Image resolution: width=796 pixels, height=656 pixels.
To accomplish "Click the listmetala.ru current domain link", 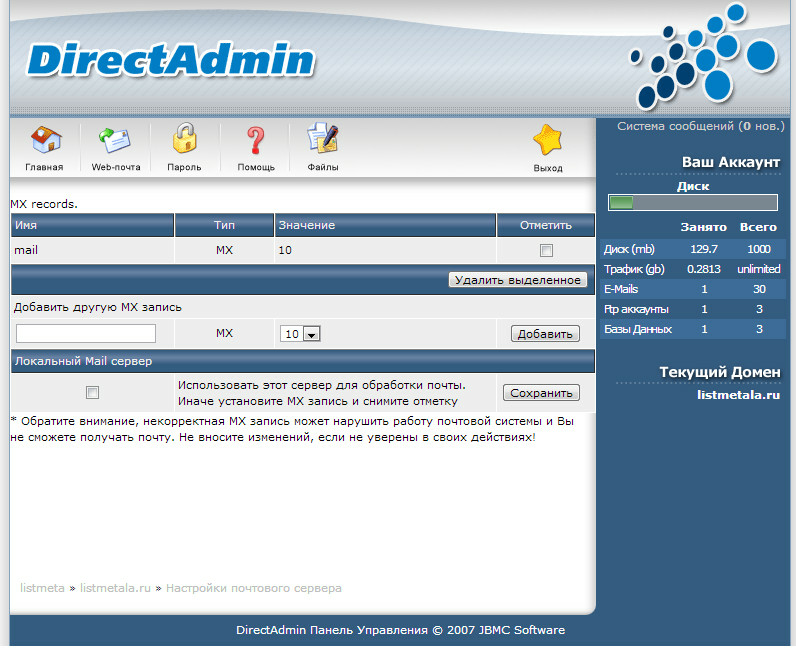I will 738,395.
